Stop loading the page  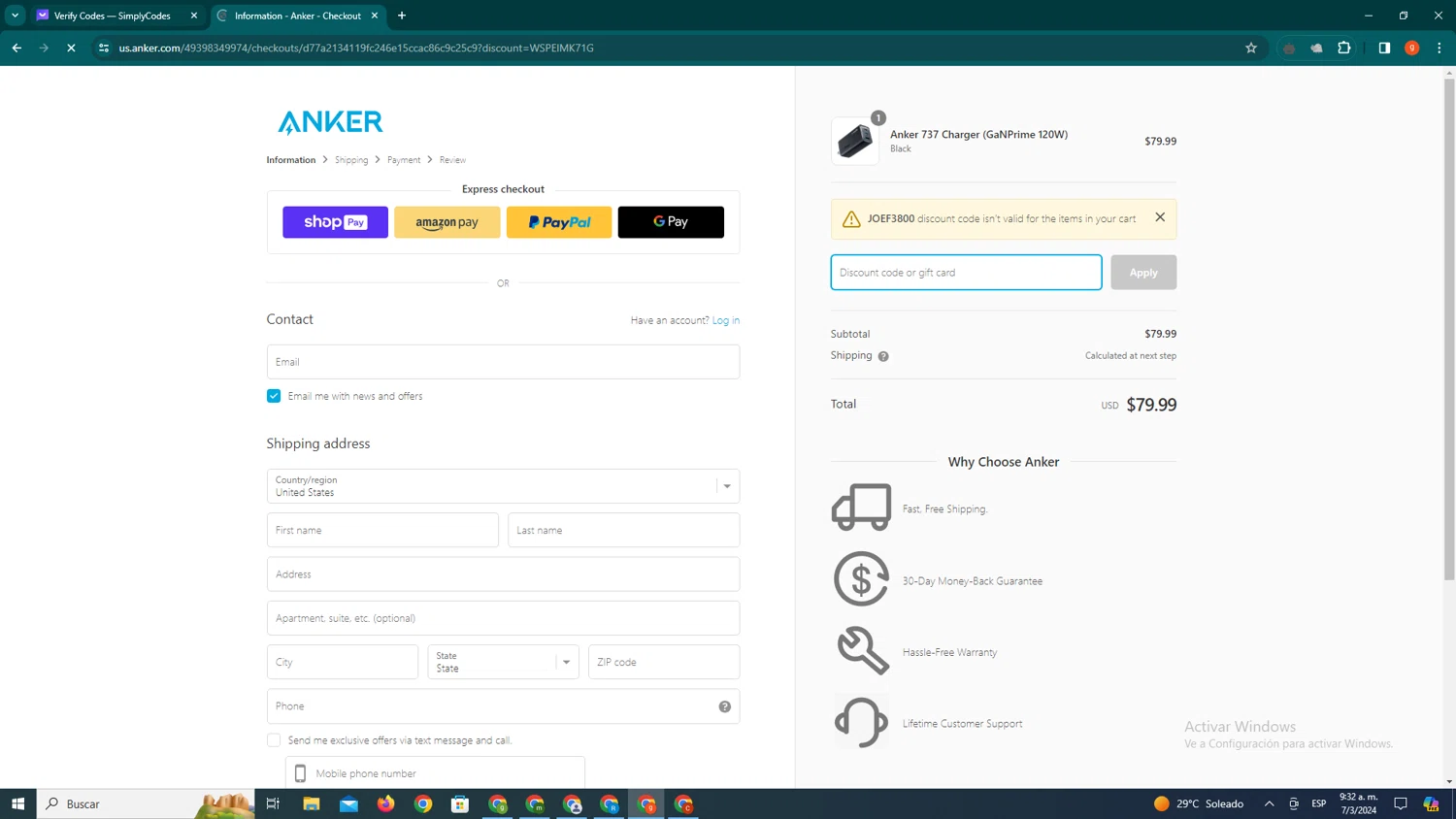71,48
